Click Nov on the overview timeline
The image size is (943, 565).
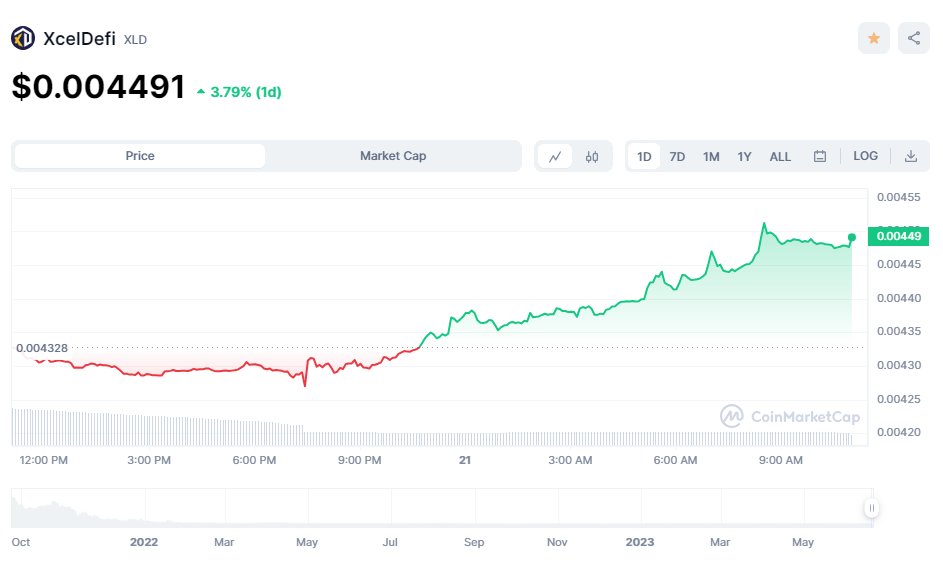pyautogui.click(x=557, y=542)
